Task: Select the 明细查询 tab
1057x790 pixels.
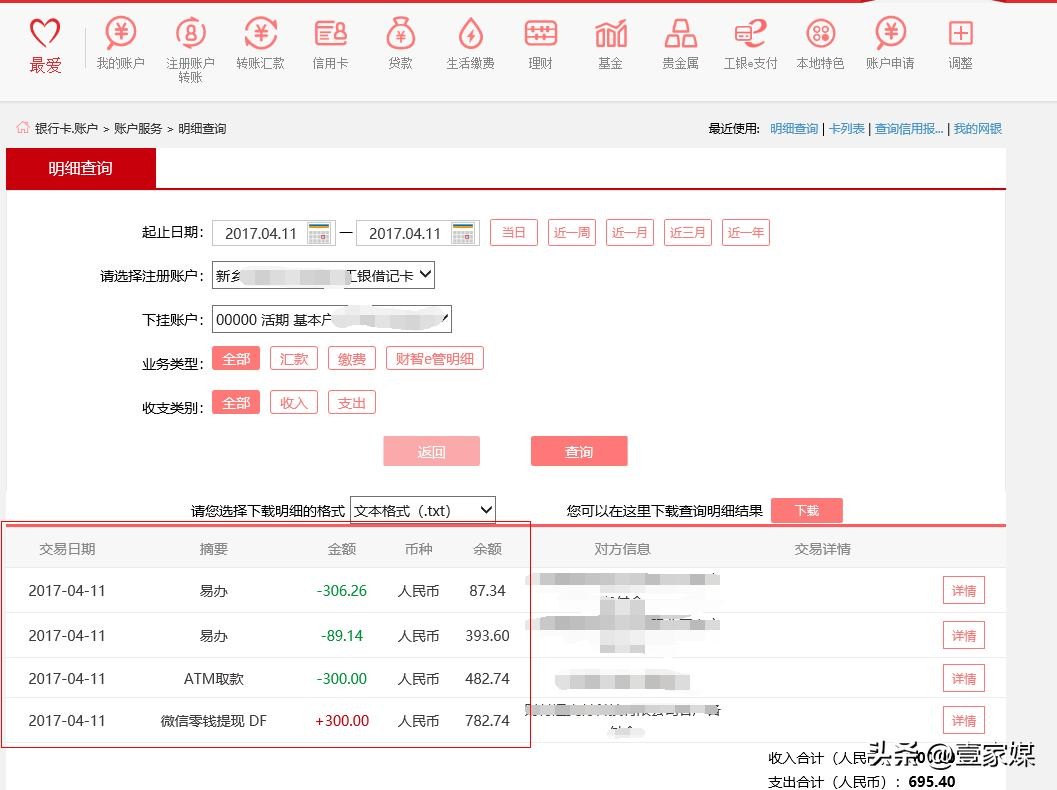Action: tap(81, 168)
